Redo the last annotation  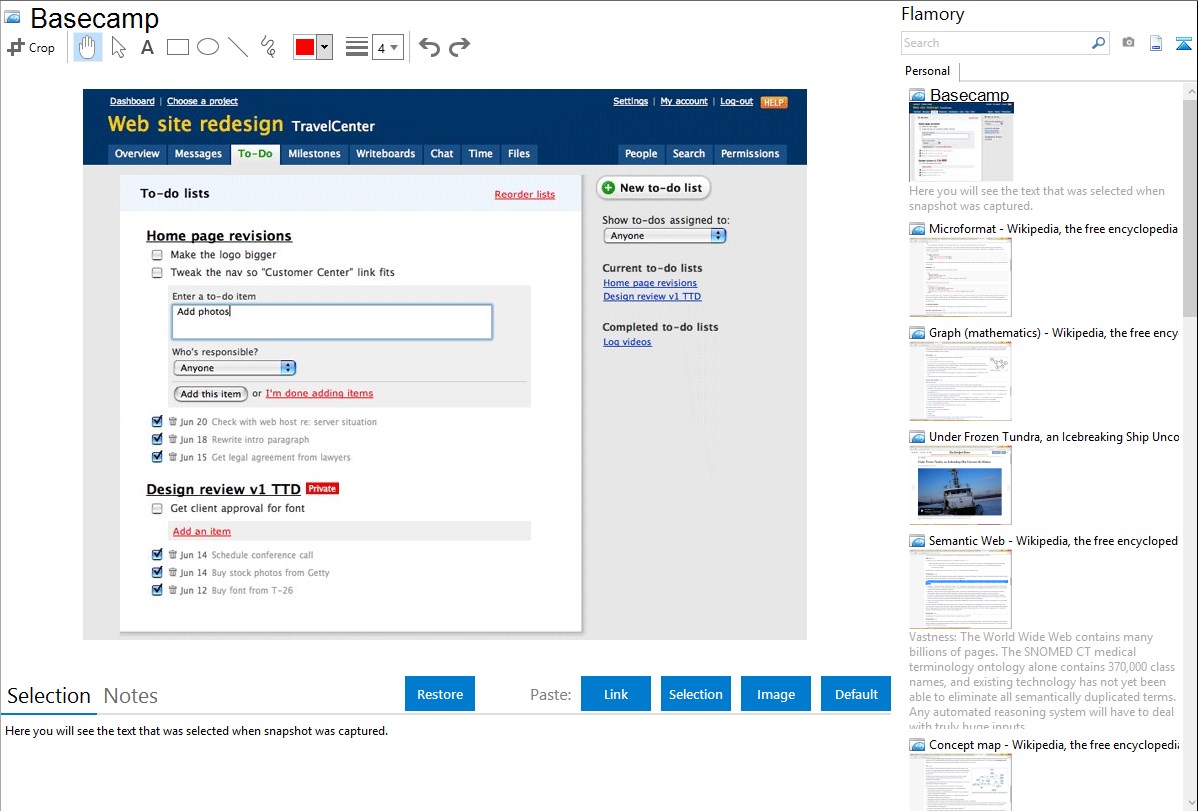[x=459, y=47]
